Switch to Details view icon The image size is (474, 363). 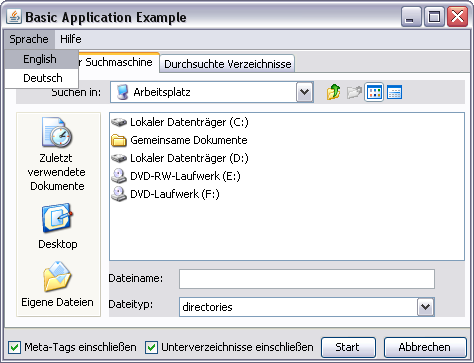394,92
